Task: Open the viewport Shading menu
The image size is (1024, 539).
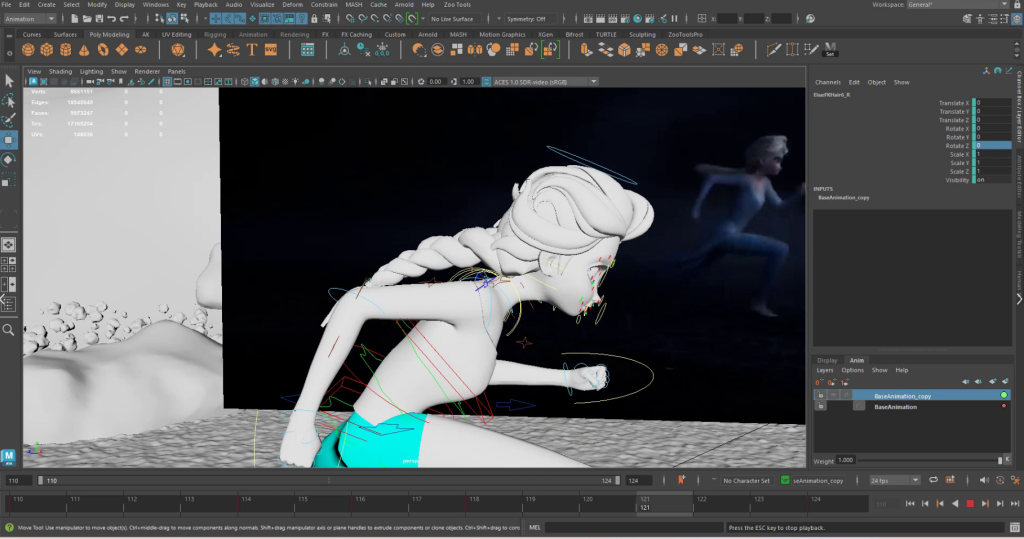Action: (x=60, y=71)
